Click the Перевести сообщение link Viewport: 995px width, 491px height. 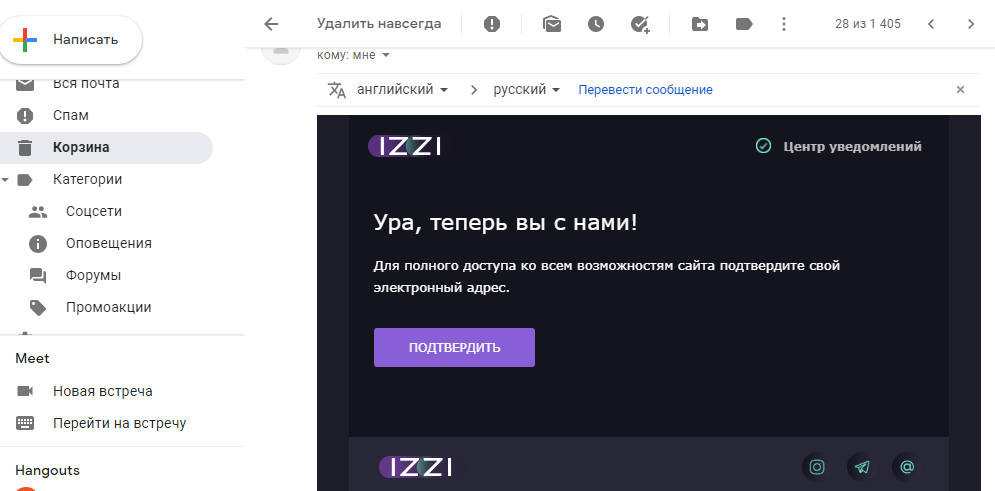(x=645, y=90)
